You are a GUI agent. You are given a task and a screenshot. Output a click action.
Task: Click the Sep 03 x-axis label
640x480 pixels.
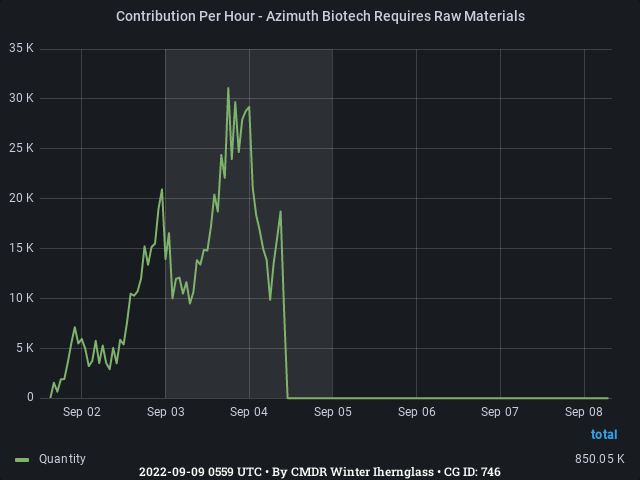[165, 412]
